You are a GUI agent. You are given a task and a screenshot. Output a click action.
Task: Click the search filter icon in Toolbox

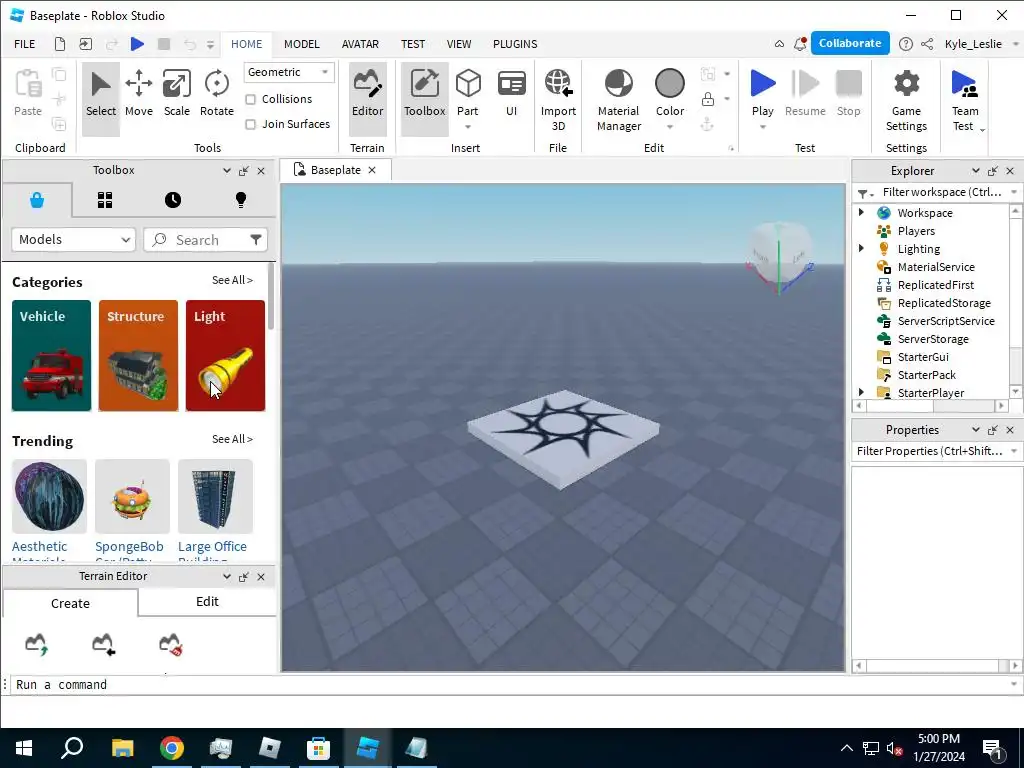click(x=256, y=240)
